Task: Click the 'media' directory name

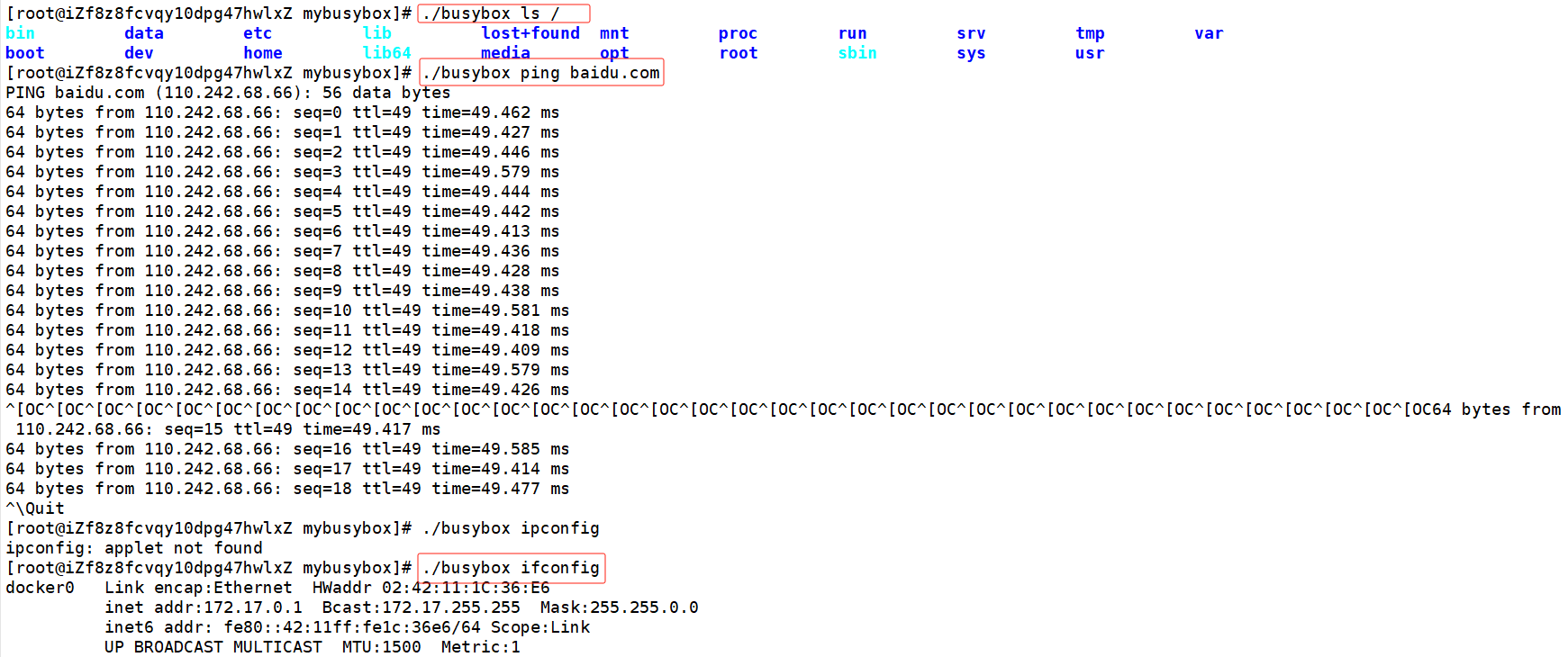Action: [x=505, y=53]
